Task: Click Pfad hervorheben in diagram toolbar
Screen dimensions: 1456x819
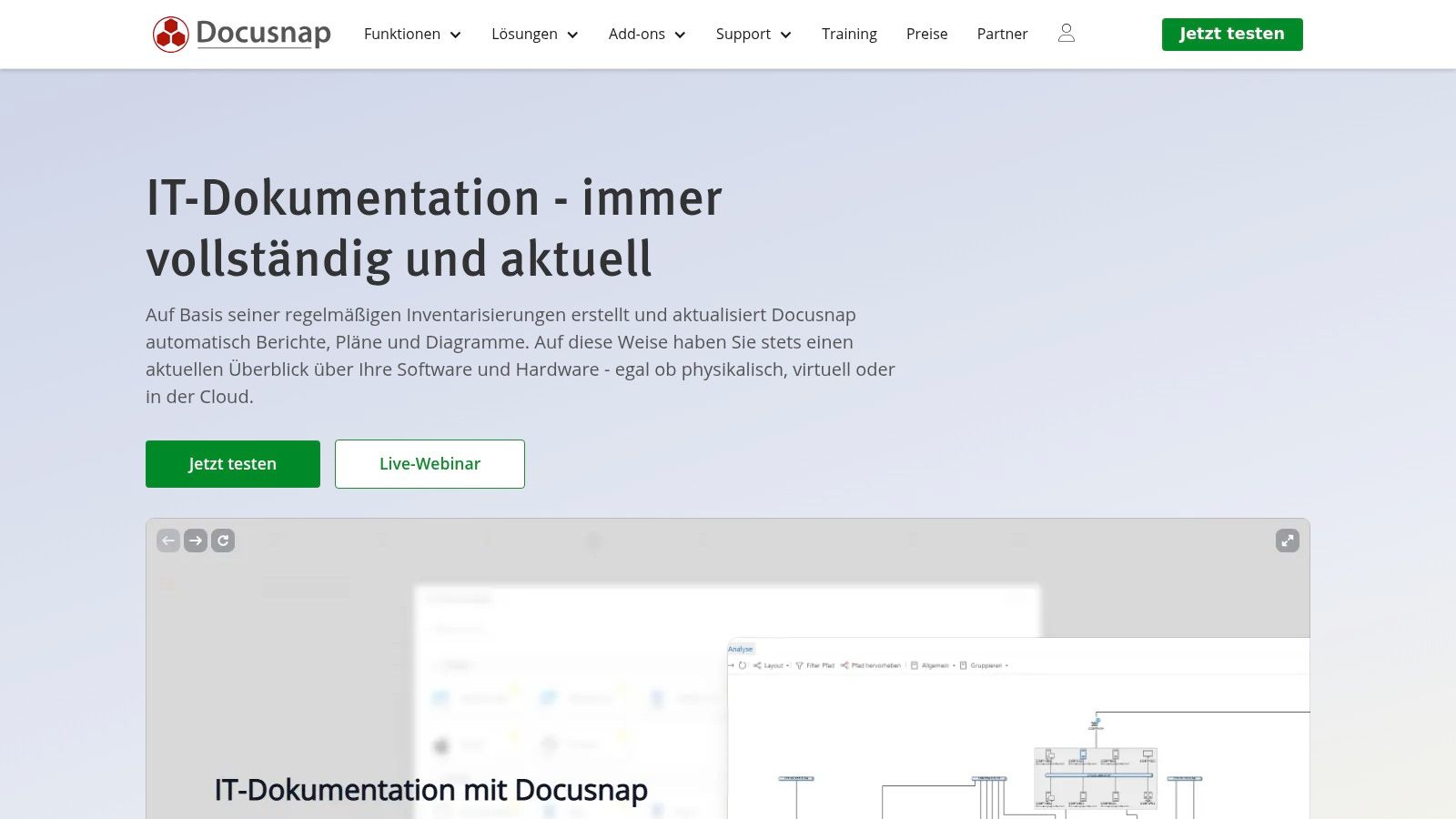Action: [x=871, y=665]
